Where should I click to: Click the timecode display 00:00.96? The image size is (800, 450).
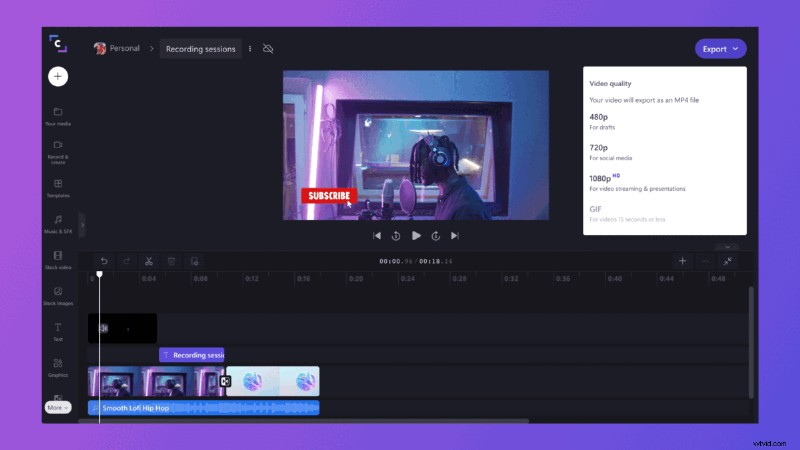pyautogui.click(x=396, y=261)
